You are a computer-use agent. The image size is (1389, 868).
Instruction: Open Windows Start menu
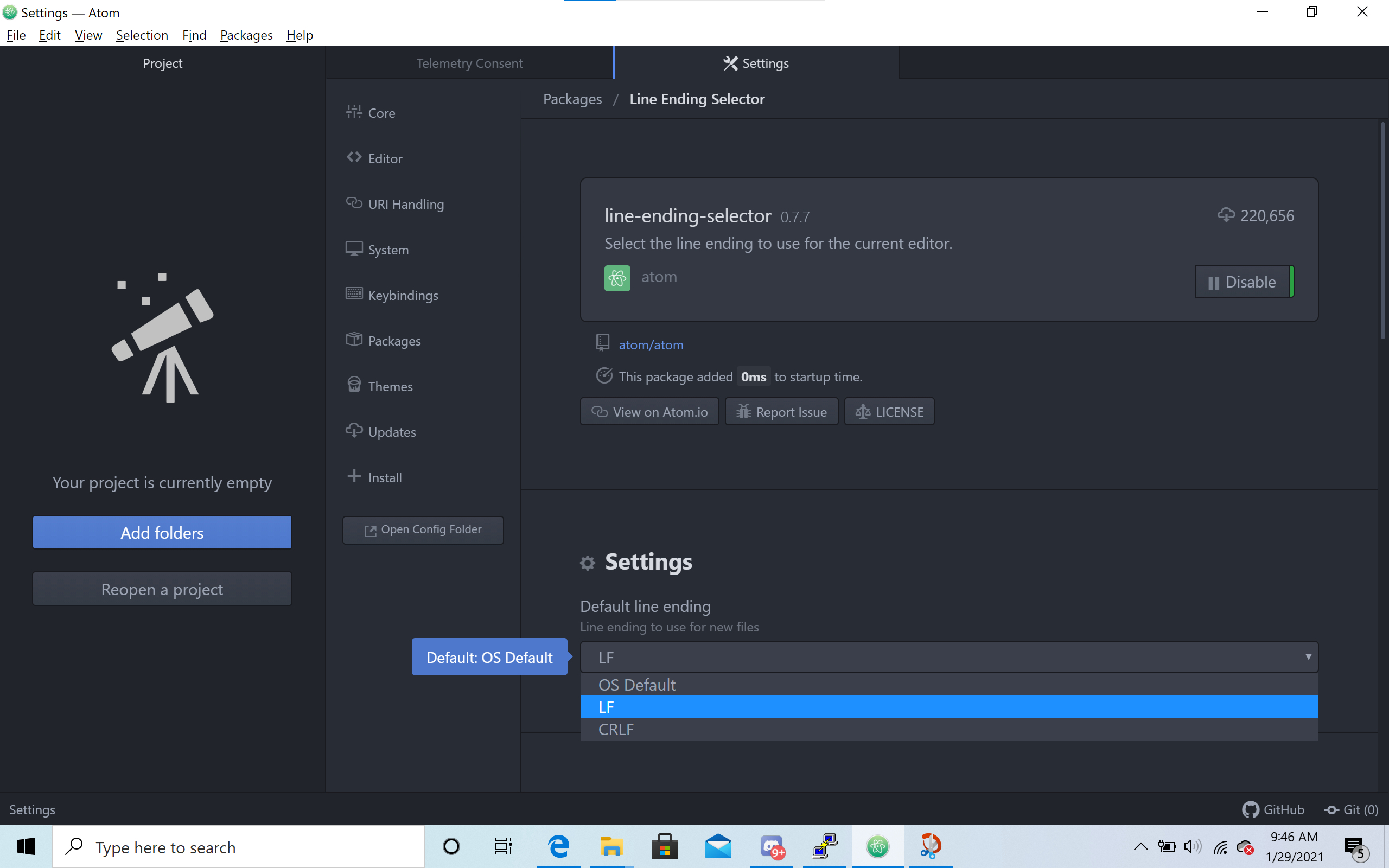pos(26,847)
